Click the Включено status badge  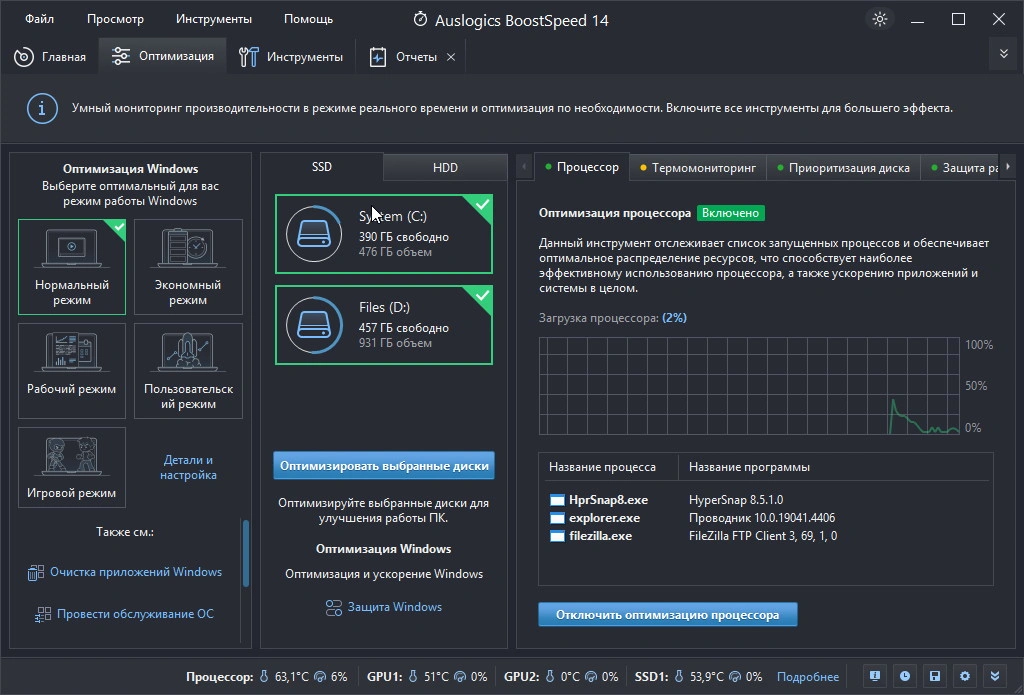click(x=730, y=213)
